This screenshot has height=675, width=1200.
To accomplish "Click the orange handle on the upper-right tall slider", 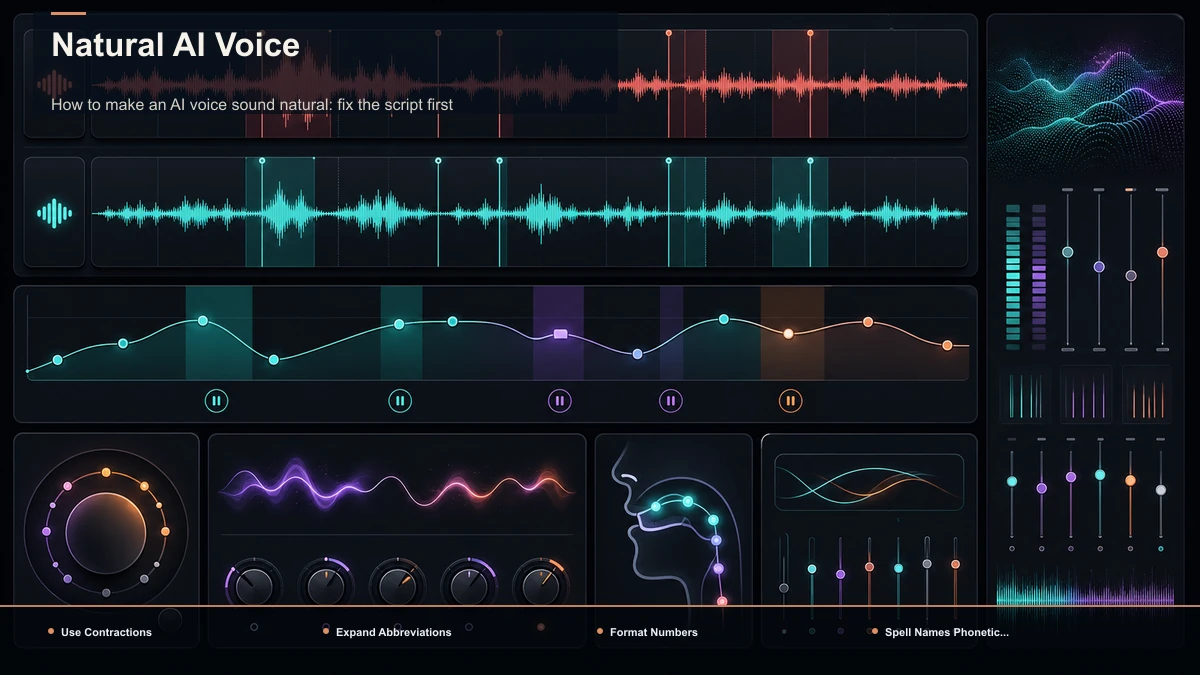I will [1162, 252].
